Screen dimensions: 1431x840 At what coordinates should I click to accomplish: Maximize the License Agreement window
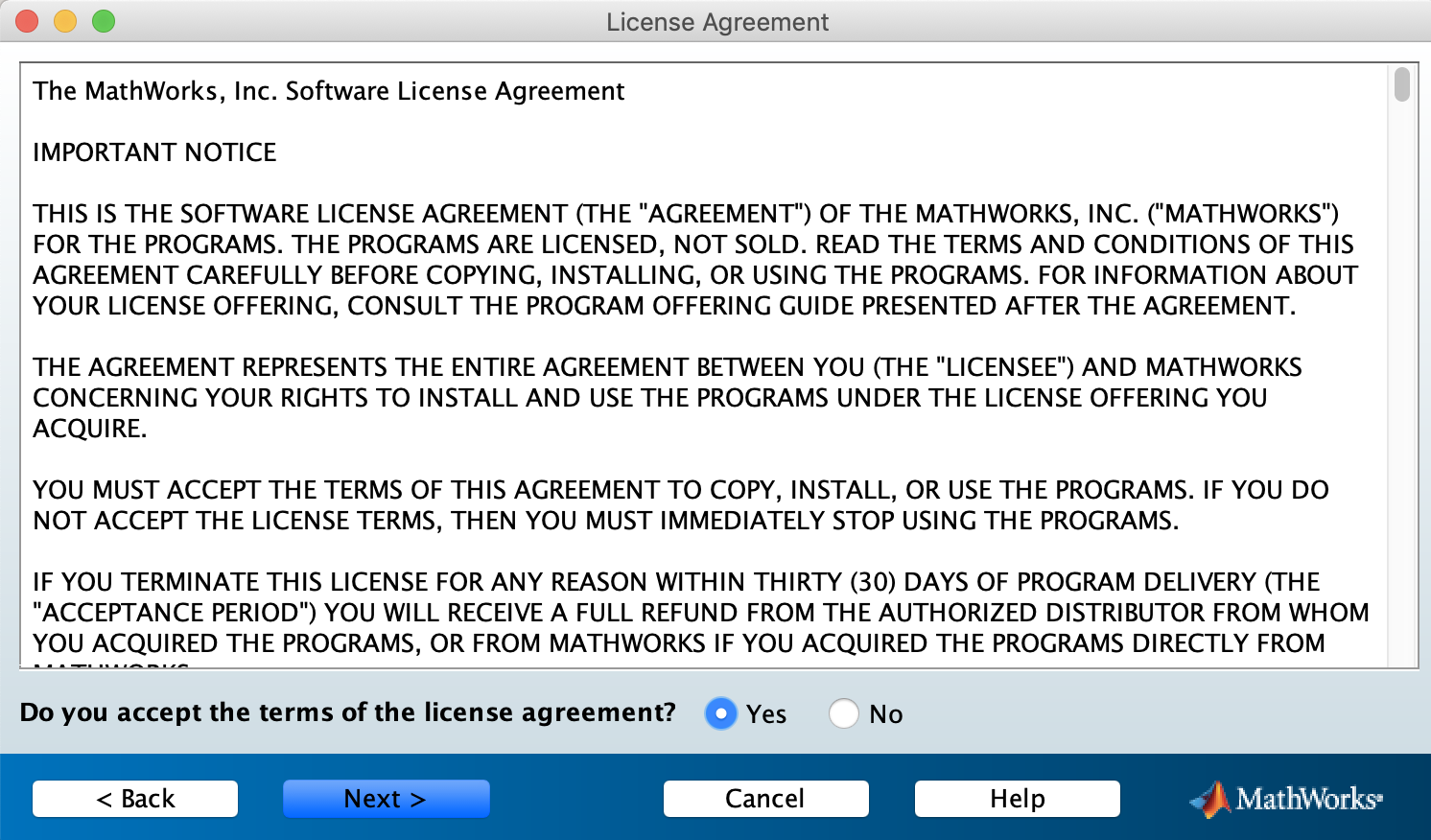pyautogui.click(x=104, y=21)
